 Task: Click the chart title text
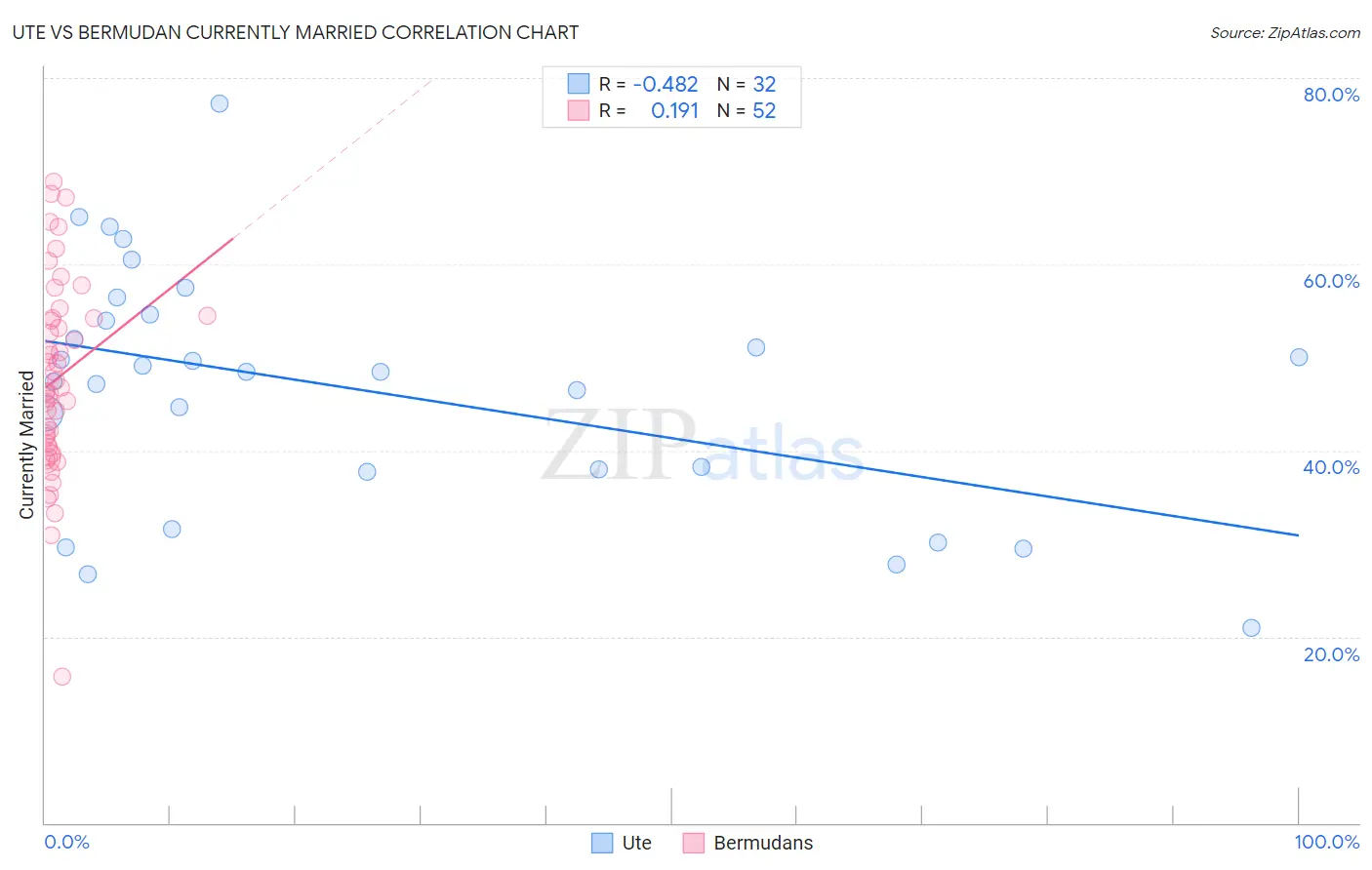(x=296, y=33)
